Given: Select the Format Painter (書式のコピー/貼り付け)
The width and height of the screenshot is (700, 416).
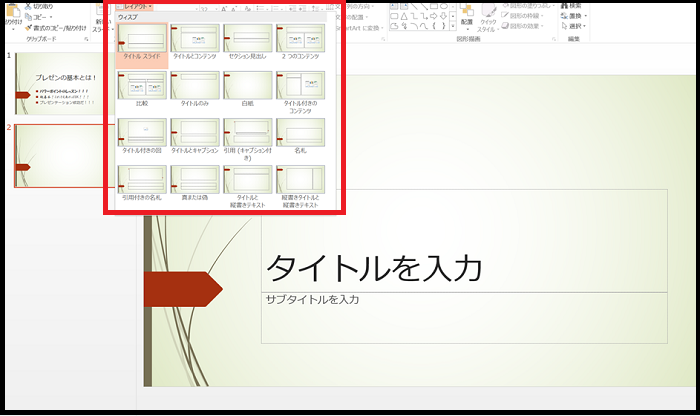Looking at the screenshot, I should pos(56,28).
